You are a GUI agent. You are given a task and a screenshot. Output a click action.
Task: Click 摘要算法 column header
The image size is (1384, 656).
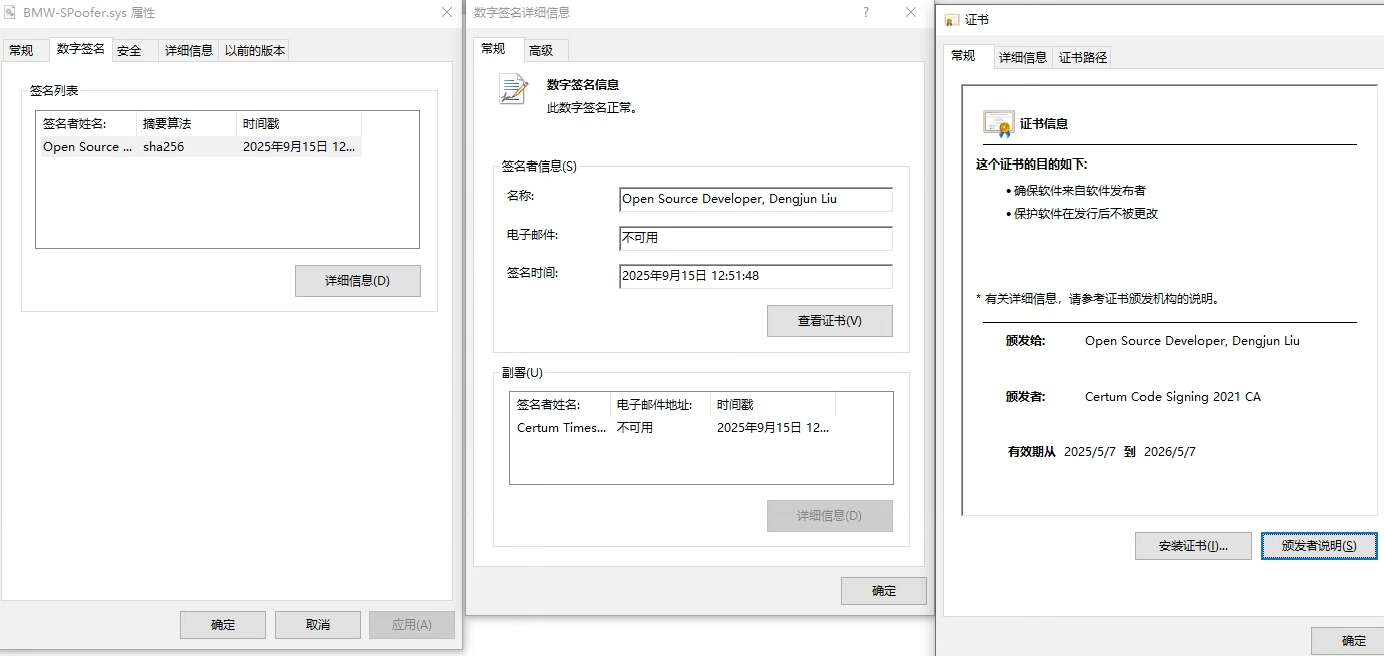pyautogui.click(x=186, y=124)
